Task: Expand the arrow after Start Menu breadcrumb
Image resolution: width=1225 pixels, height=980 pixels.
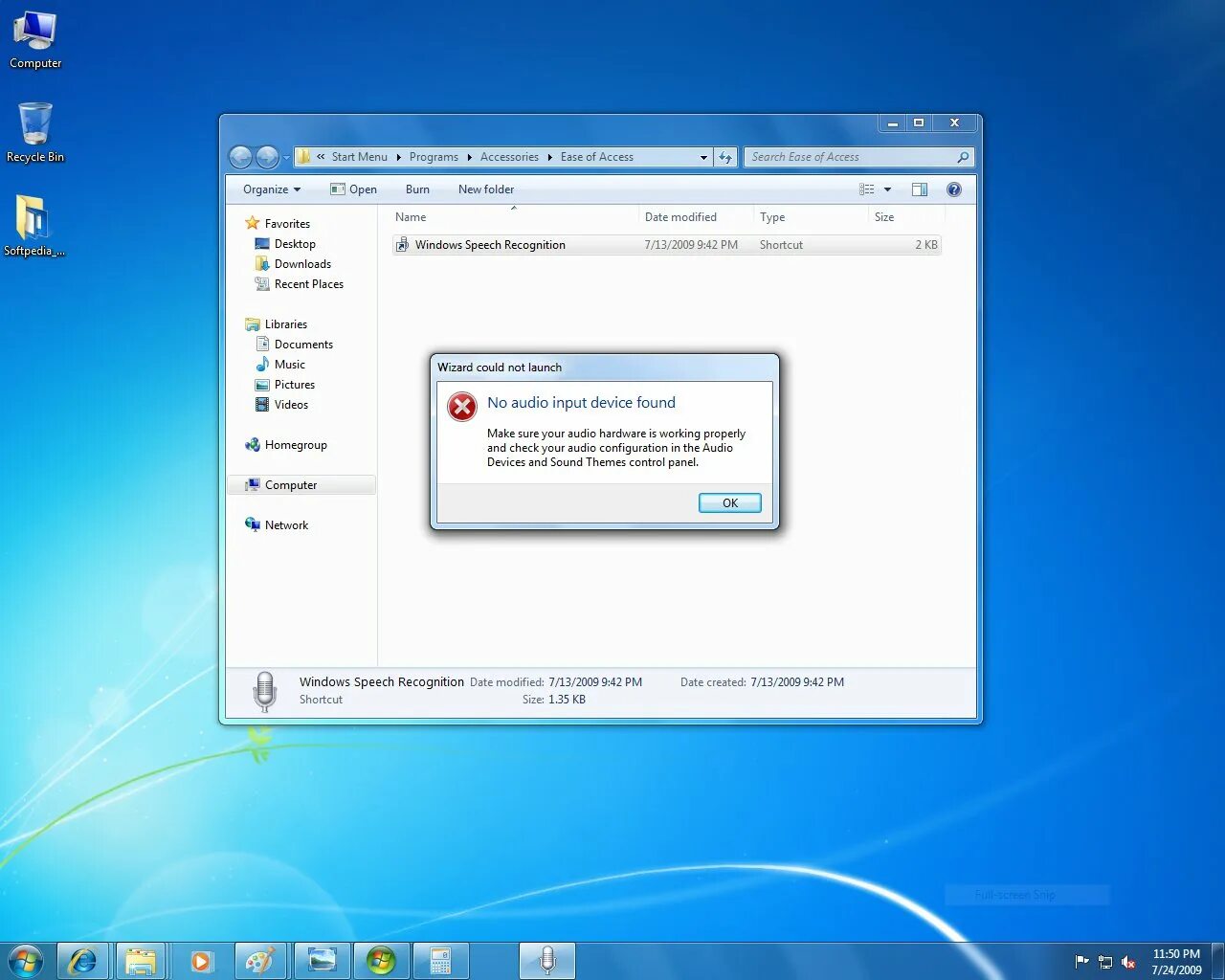Action: pos(398,157)
